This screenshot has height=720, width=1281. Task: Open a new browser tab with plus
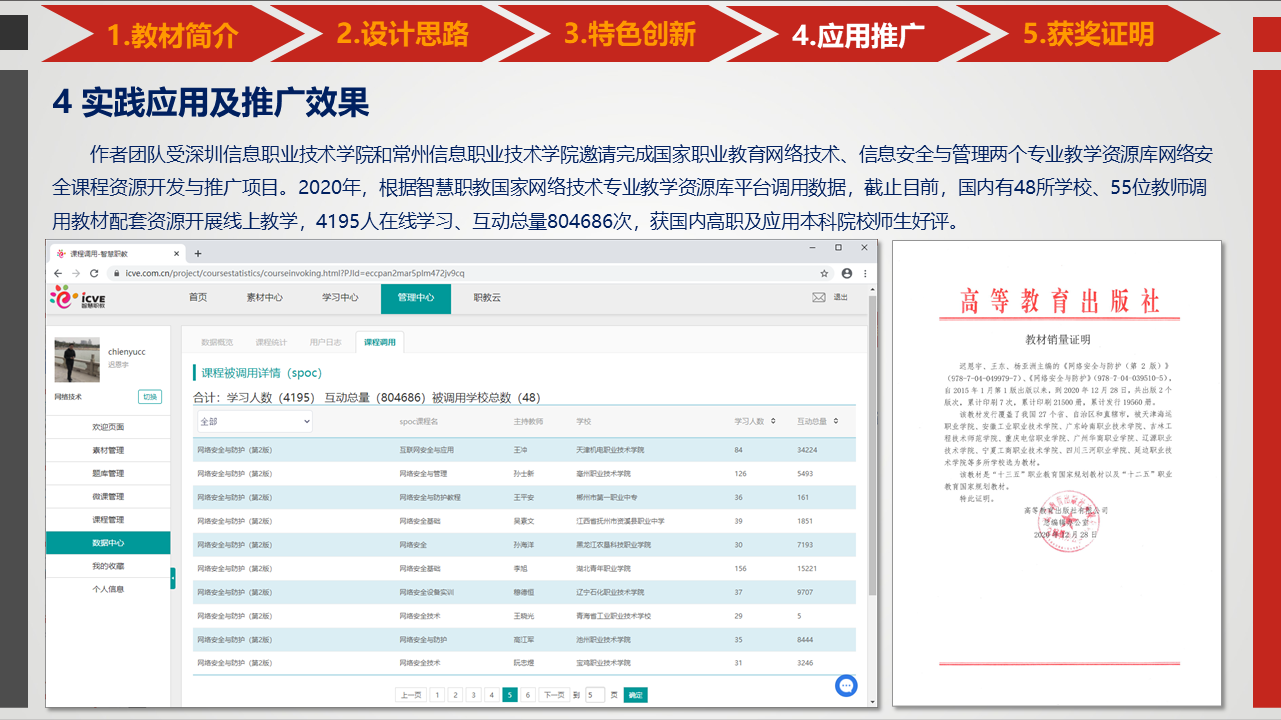point(198,254)
